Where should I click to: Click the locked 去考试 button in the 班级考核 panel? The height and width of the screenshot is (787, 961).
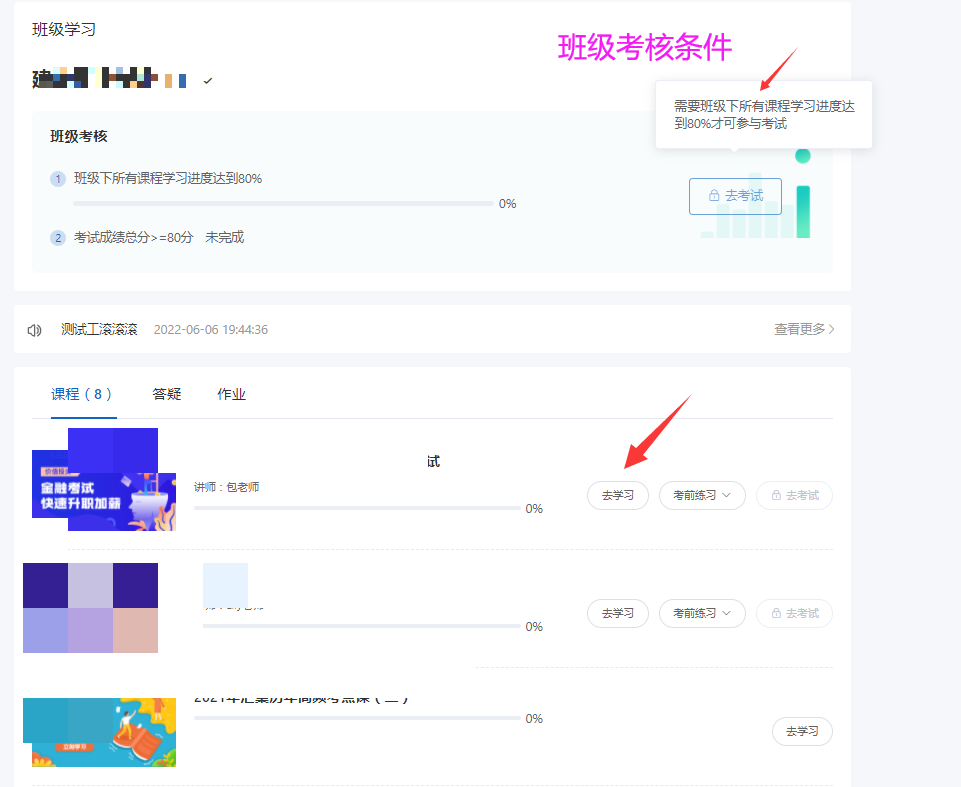[x=735, y=196]
